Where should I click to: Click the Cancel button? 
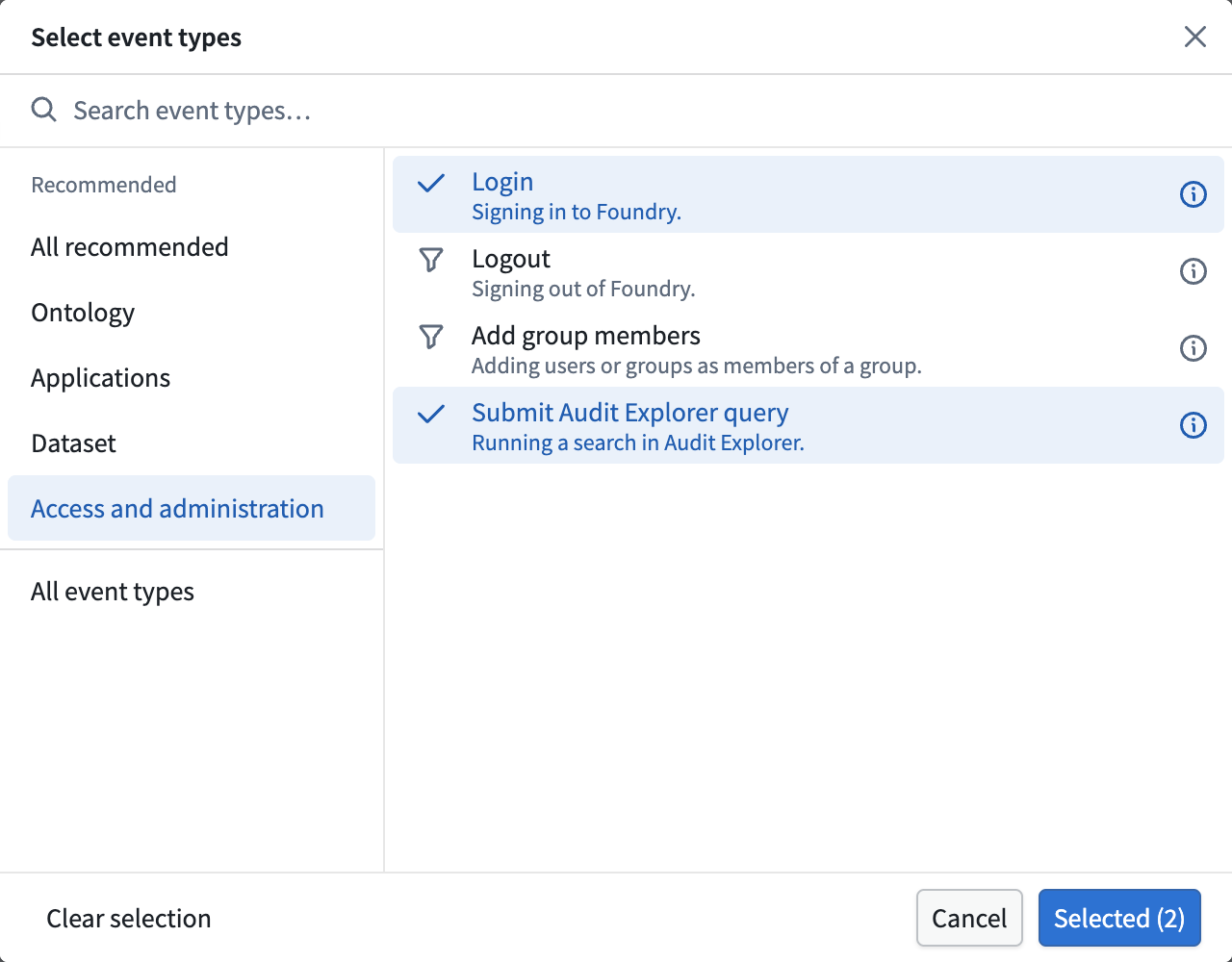tap(969, 918)
